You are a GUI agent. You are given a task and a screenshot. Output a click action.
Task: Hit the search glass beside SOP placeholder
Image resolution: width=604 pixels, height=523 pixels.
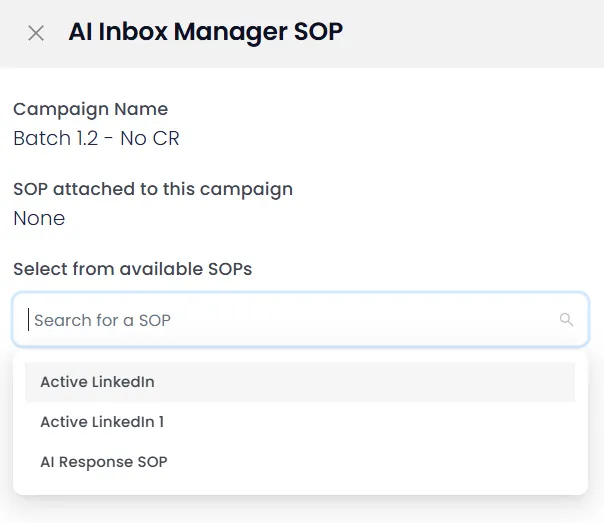tap(566, 319)
